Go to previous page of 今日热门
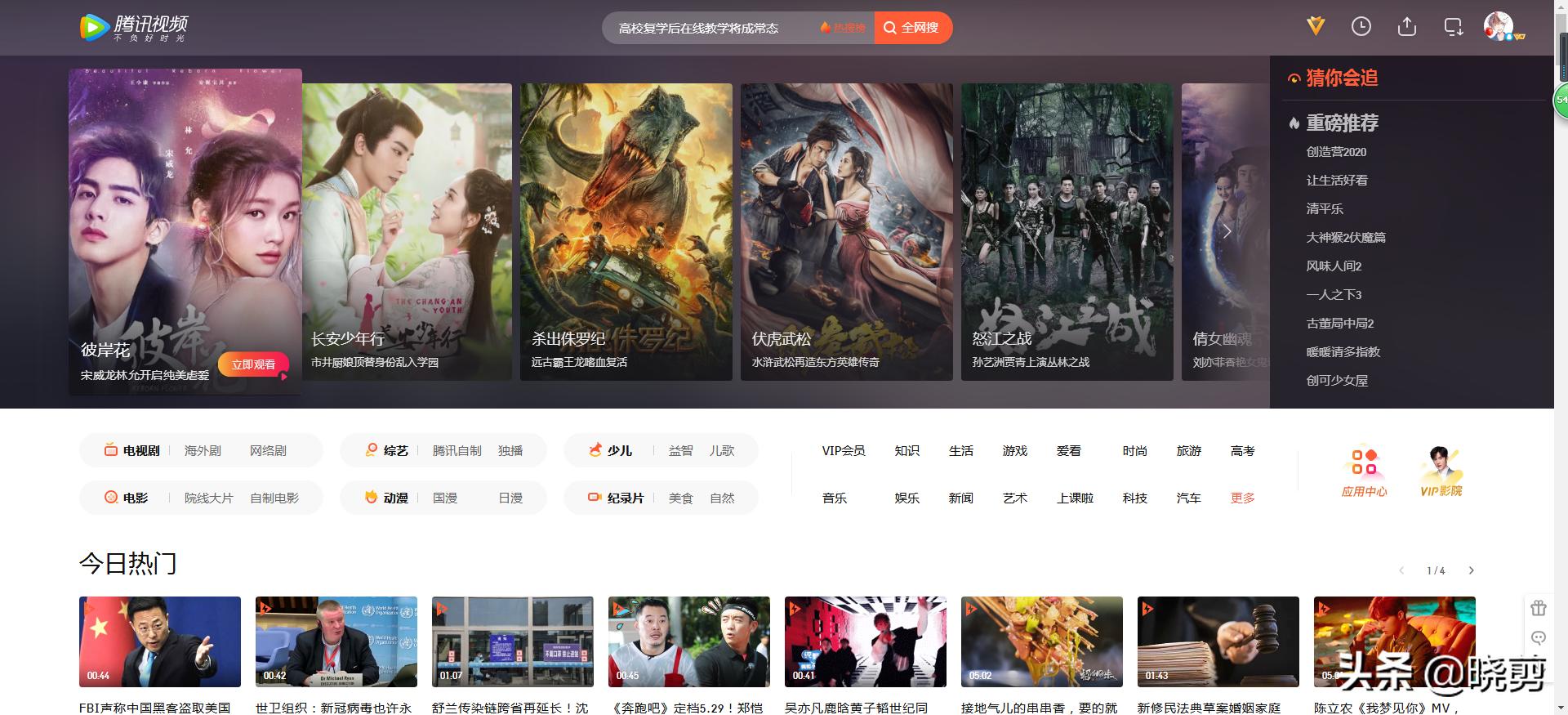The width and height of the screenshot is (1568, 715). click(x=1401, y=570)
